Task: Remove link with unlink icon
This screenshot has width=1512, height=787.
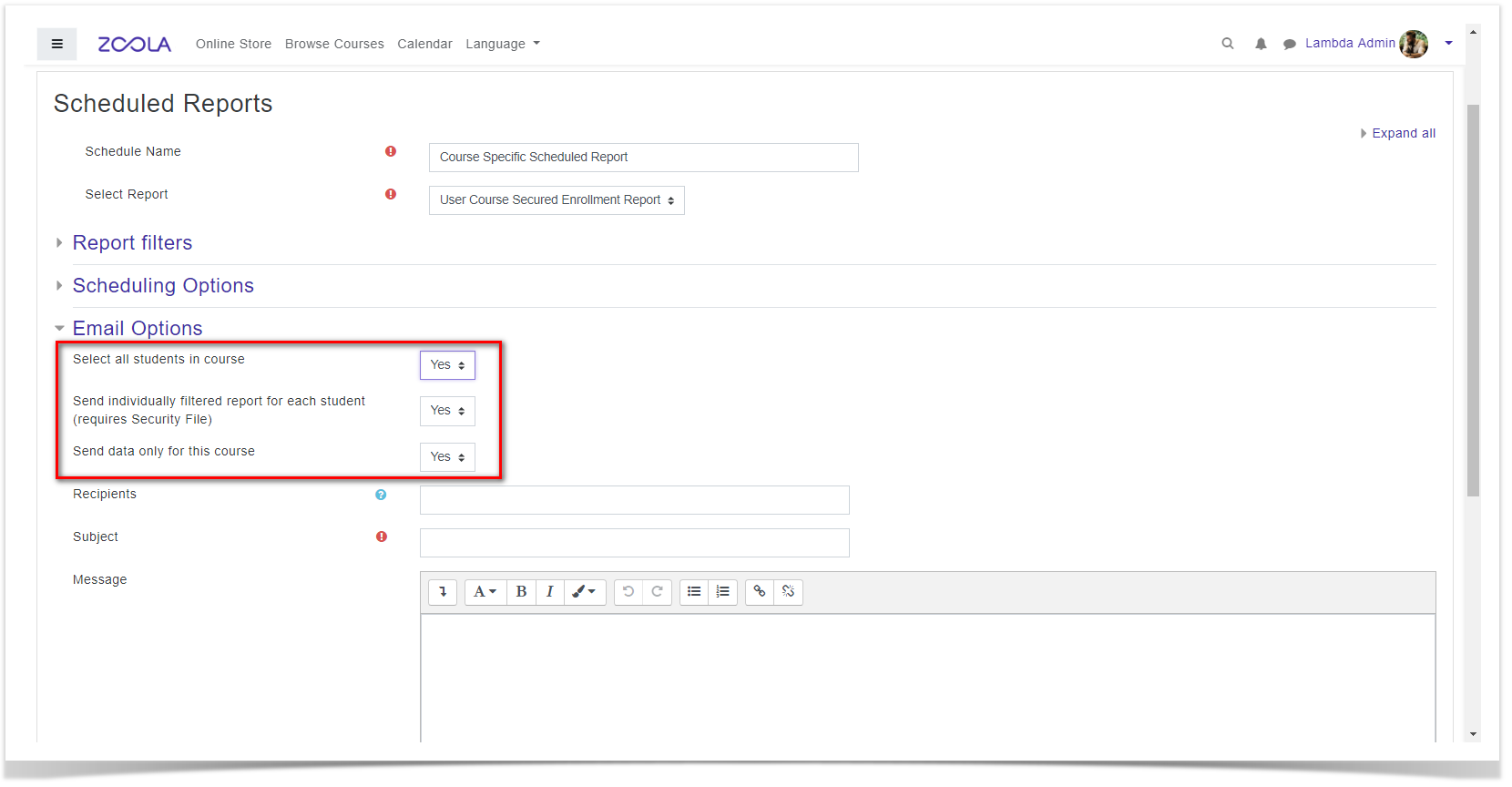Action: point(789,592)
